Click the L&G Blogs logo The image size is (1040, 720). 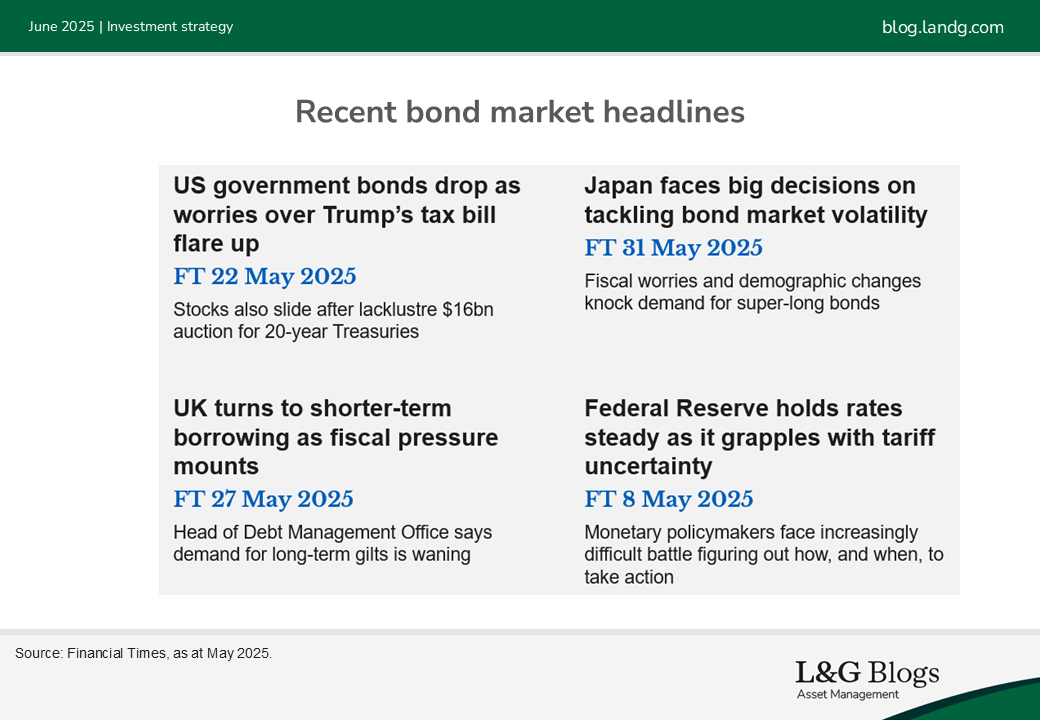[867, 680]
